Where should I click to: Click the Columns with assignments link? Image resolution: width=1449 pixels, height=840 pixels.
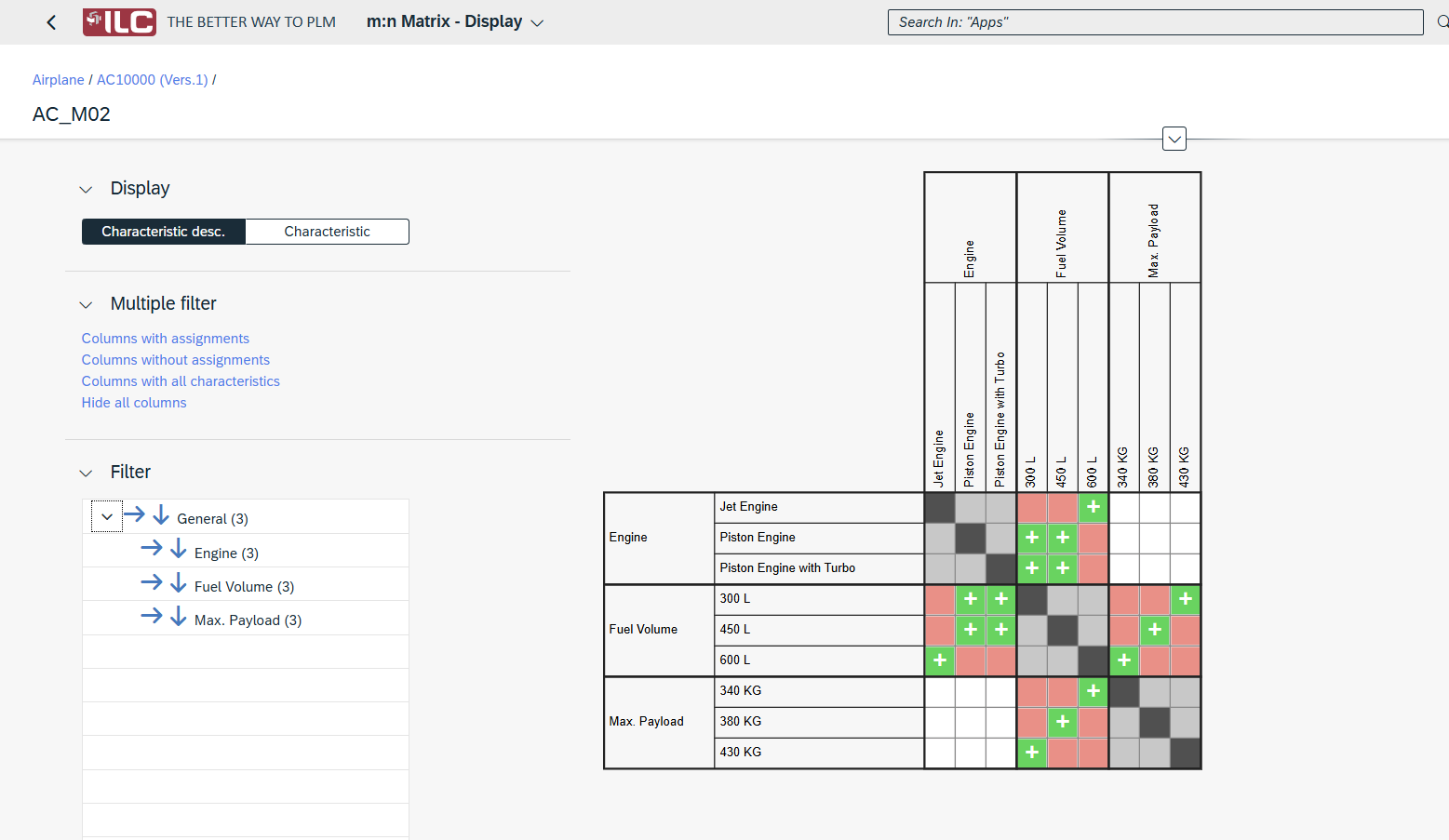tap(165, 338)
